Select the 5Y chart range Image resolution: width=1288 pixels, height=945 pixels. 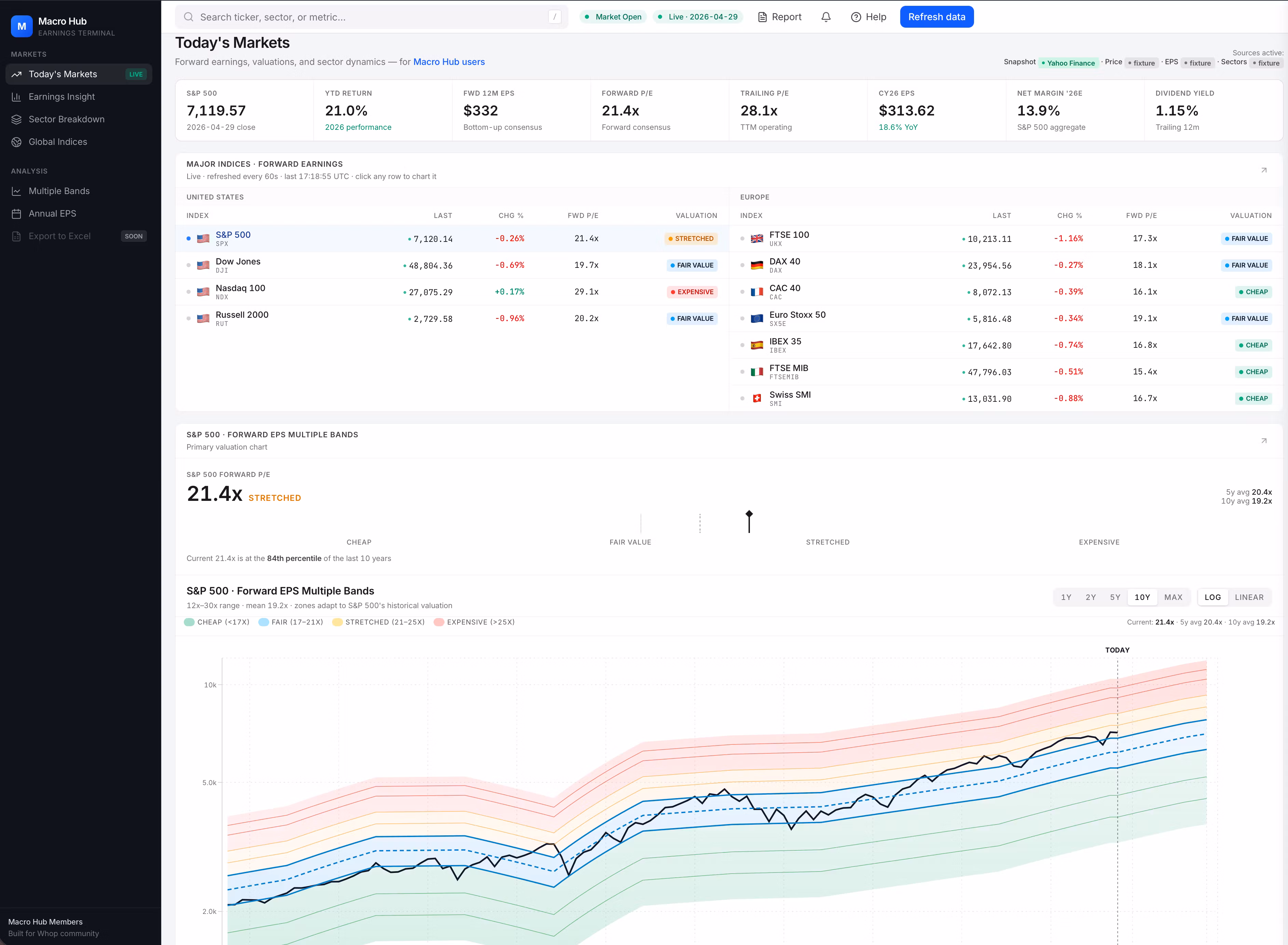coord(1115,597)
